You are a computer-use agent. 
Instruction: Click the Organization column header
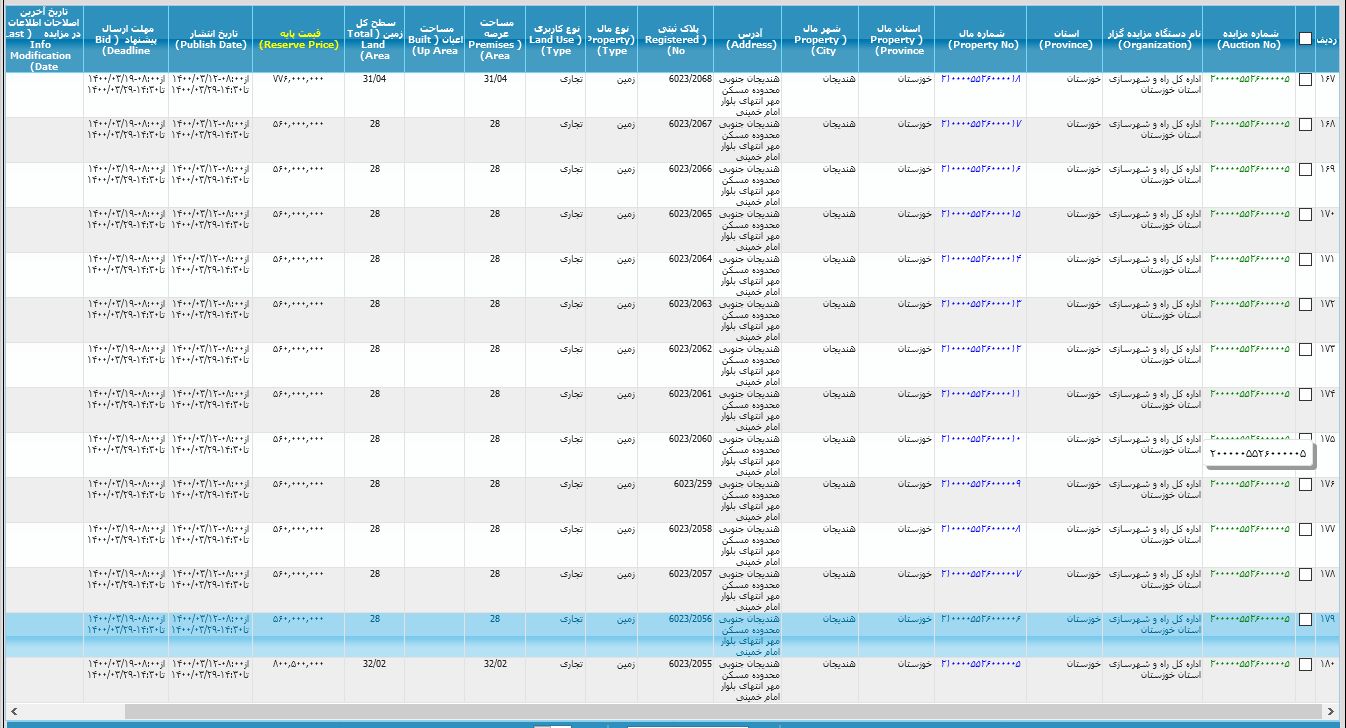(1155, 39)
